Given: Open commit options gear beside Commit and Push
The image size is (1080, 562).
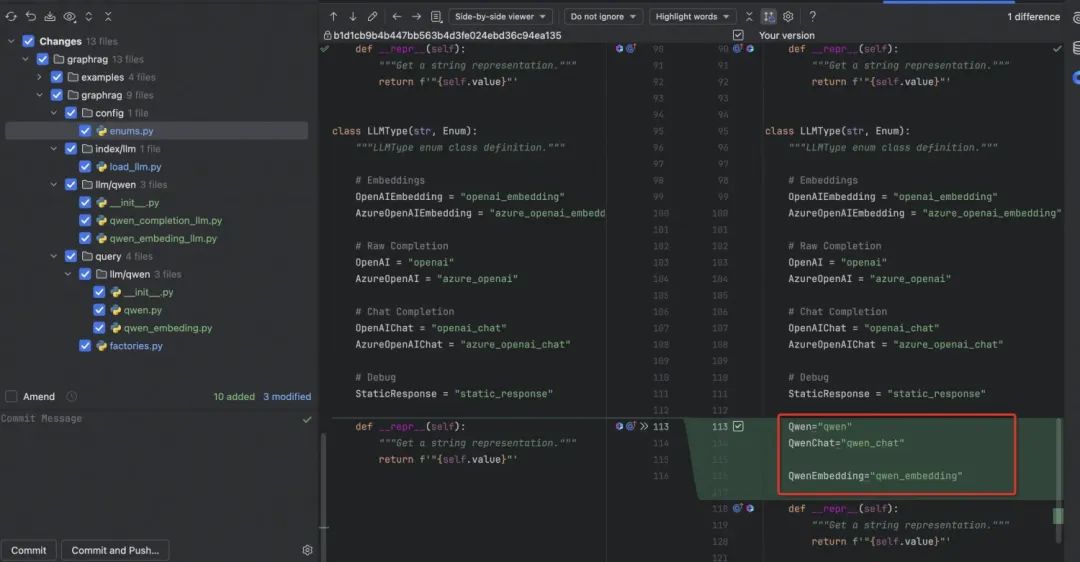Looking at the screenshot, I should point(307,550).
